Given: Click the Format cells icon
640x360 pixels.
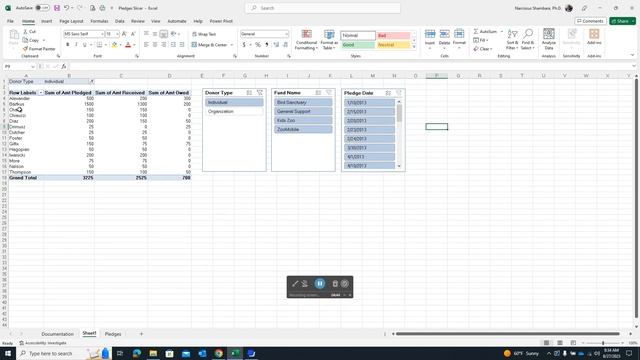Looking at the screenshot, I should (x=459, y=34).
